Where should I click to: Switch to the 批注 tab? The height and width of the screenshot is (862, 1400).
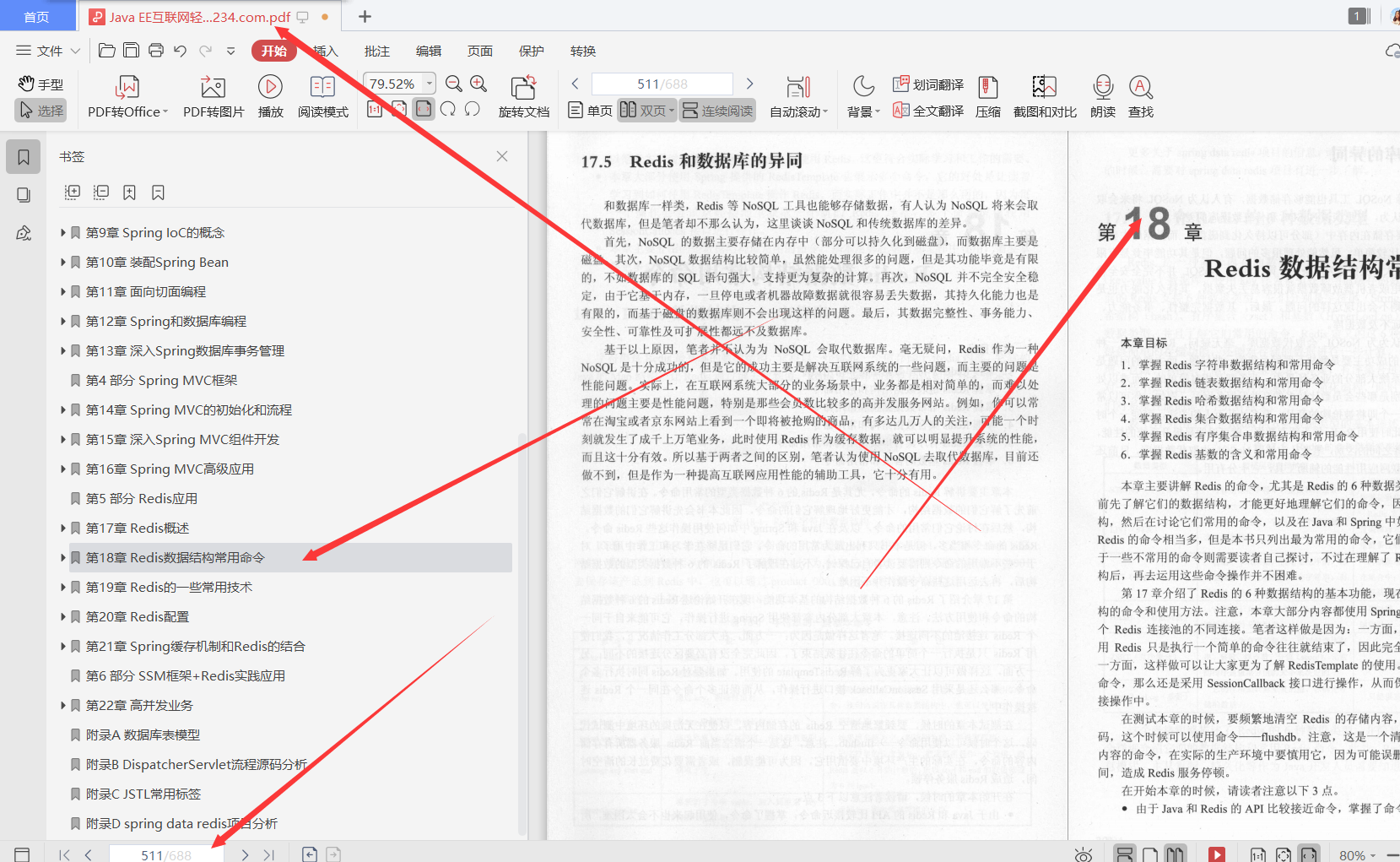(377, 51)
